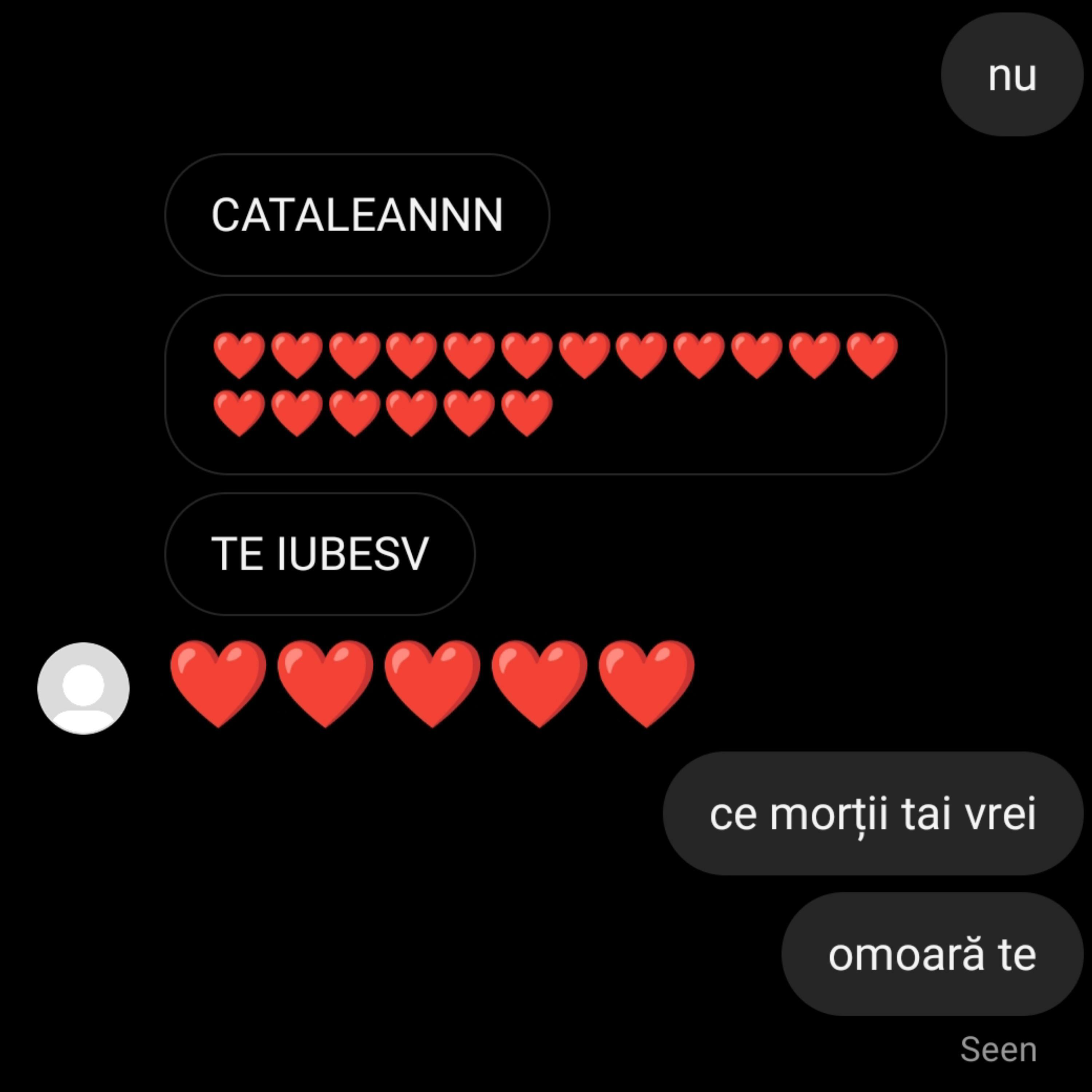Click the "TE IUBESV" received message
Image resolution: width=1092 pixels, height=1092 pixels.
click(x=320, y=554)
